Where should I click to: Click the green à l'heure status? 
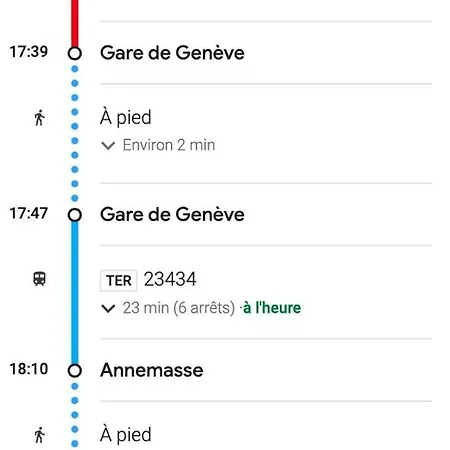272,308
